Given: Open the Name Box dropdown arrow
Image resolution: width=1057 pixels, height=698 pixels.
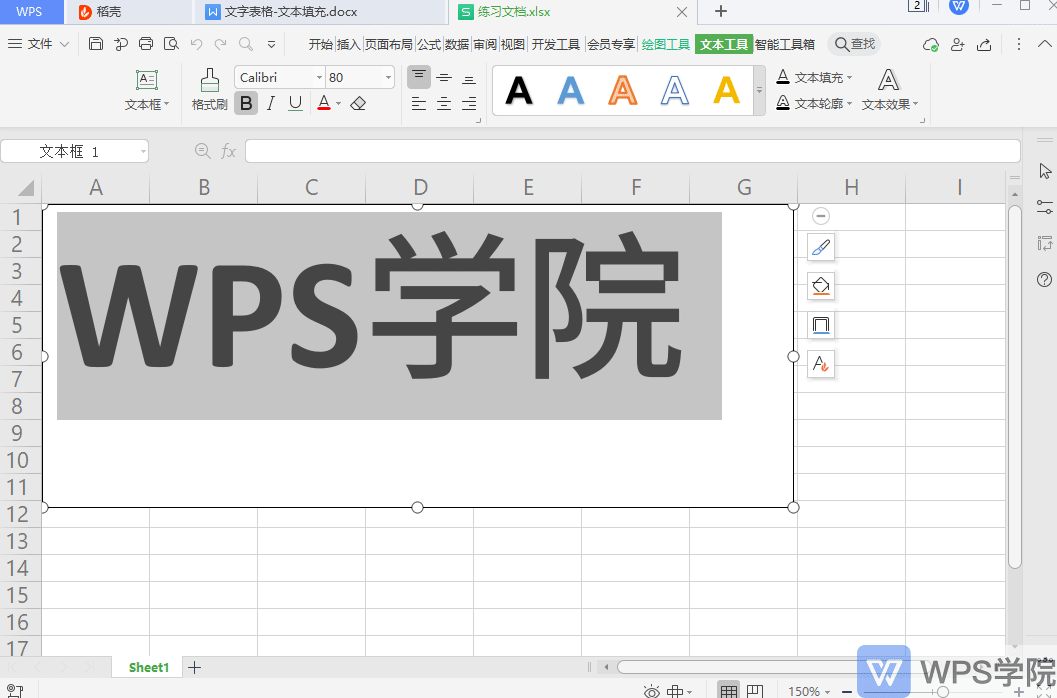Looking at the screenshot, I should pos(143,152).
